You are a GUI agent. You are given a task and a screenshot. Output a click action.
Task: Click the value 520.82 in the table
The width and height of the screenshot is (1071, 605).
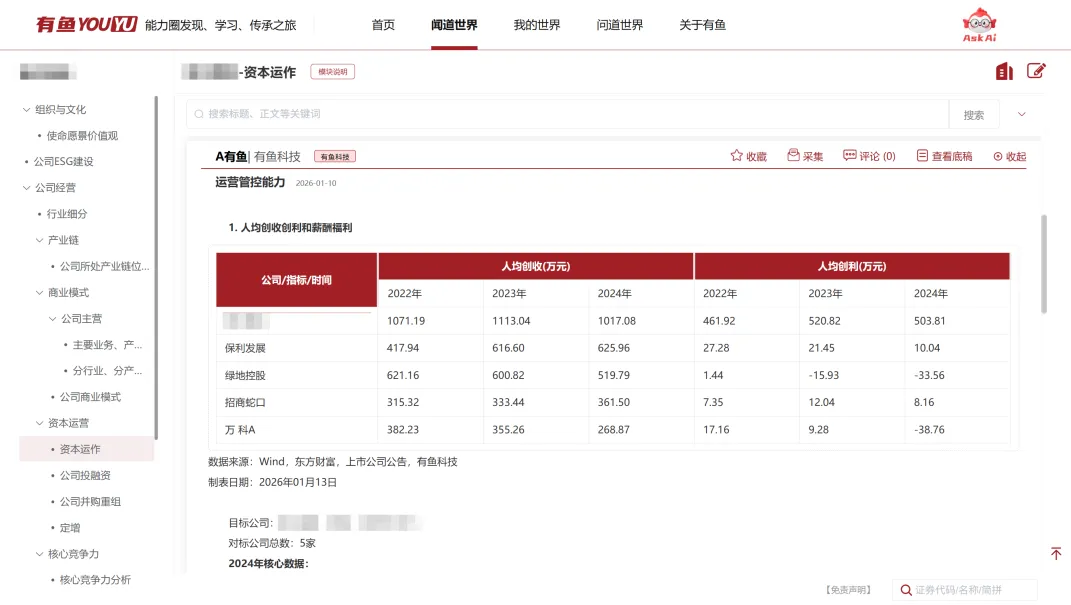824,321
